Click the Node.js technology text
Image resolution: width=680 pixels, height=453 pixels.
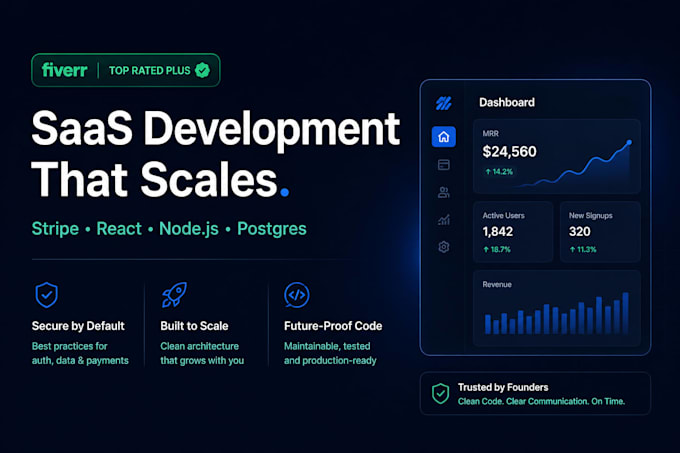coord(189,229)
